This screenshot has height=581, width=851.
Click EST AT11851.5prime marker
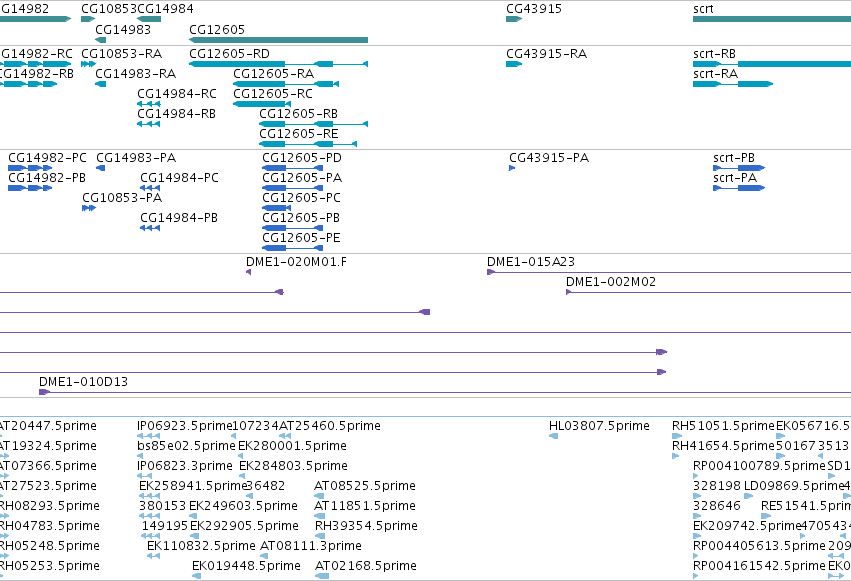click(x=320, y=516)
